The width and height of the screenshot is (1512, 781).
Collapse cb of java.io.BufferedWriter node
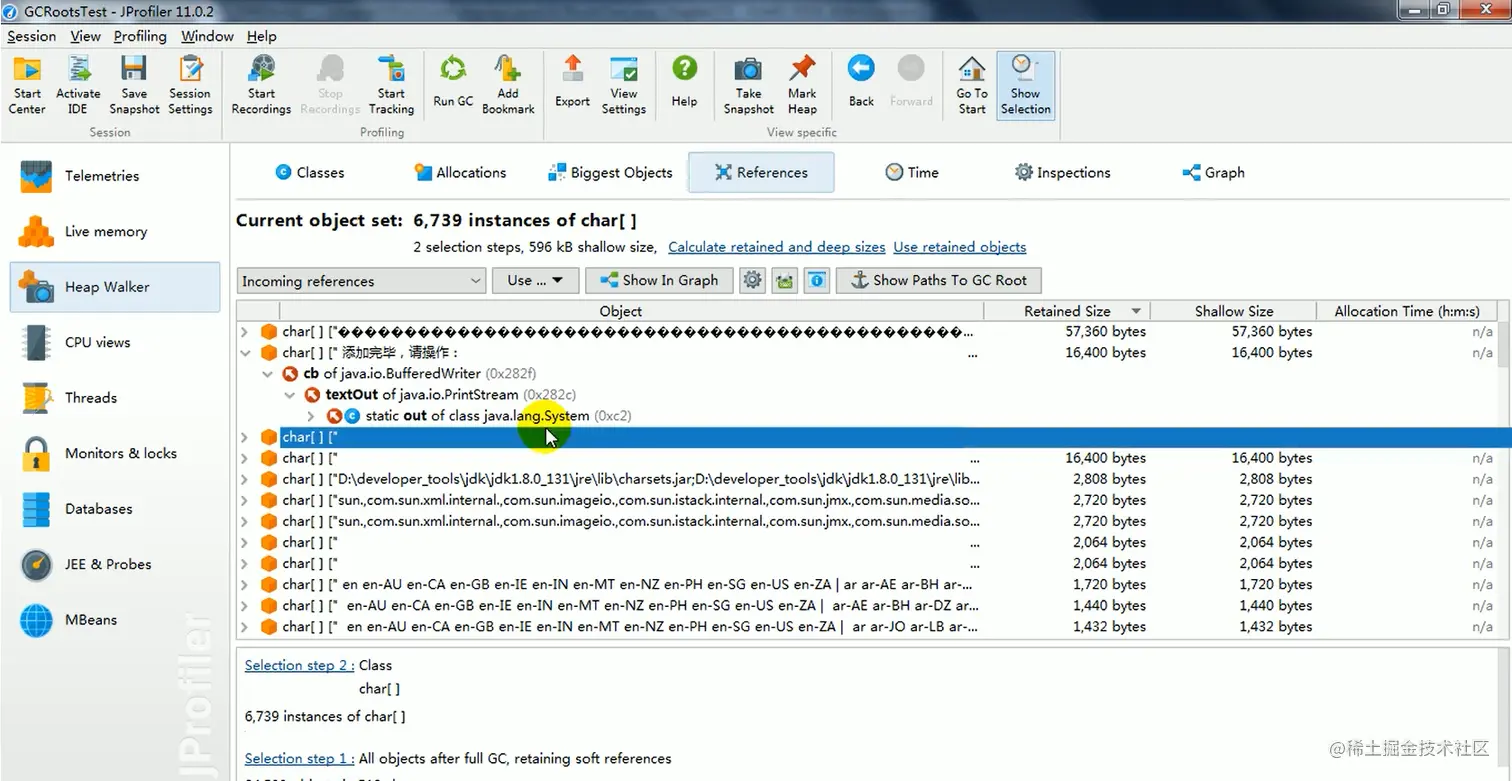267,374
